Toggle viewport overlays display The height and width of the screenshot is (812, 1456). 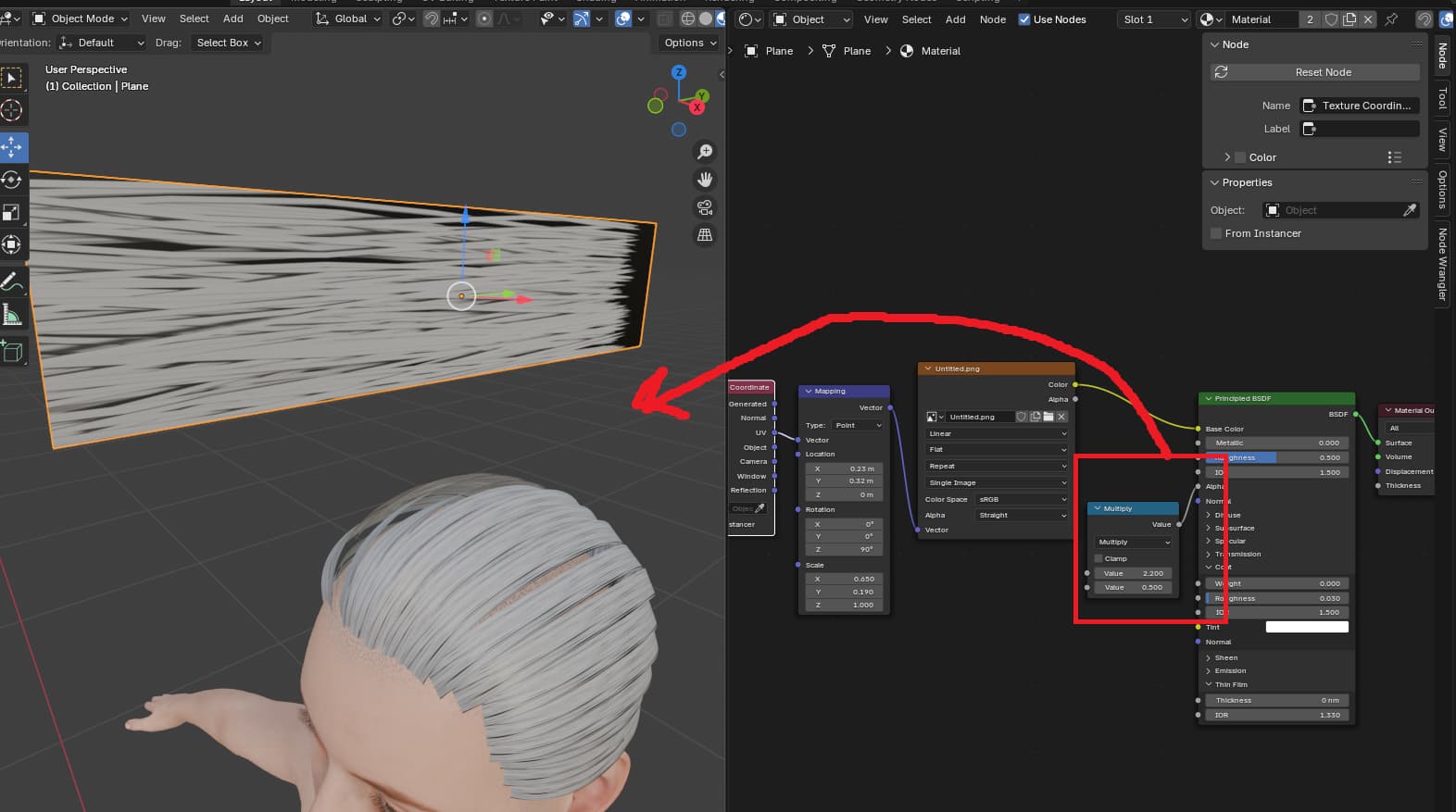click(623, 19)
